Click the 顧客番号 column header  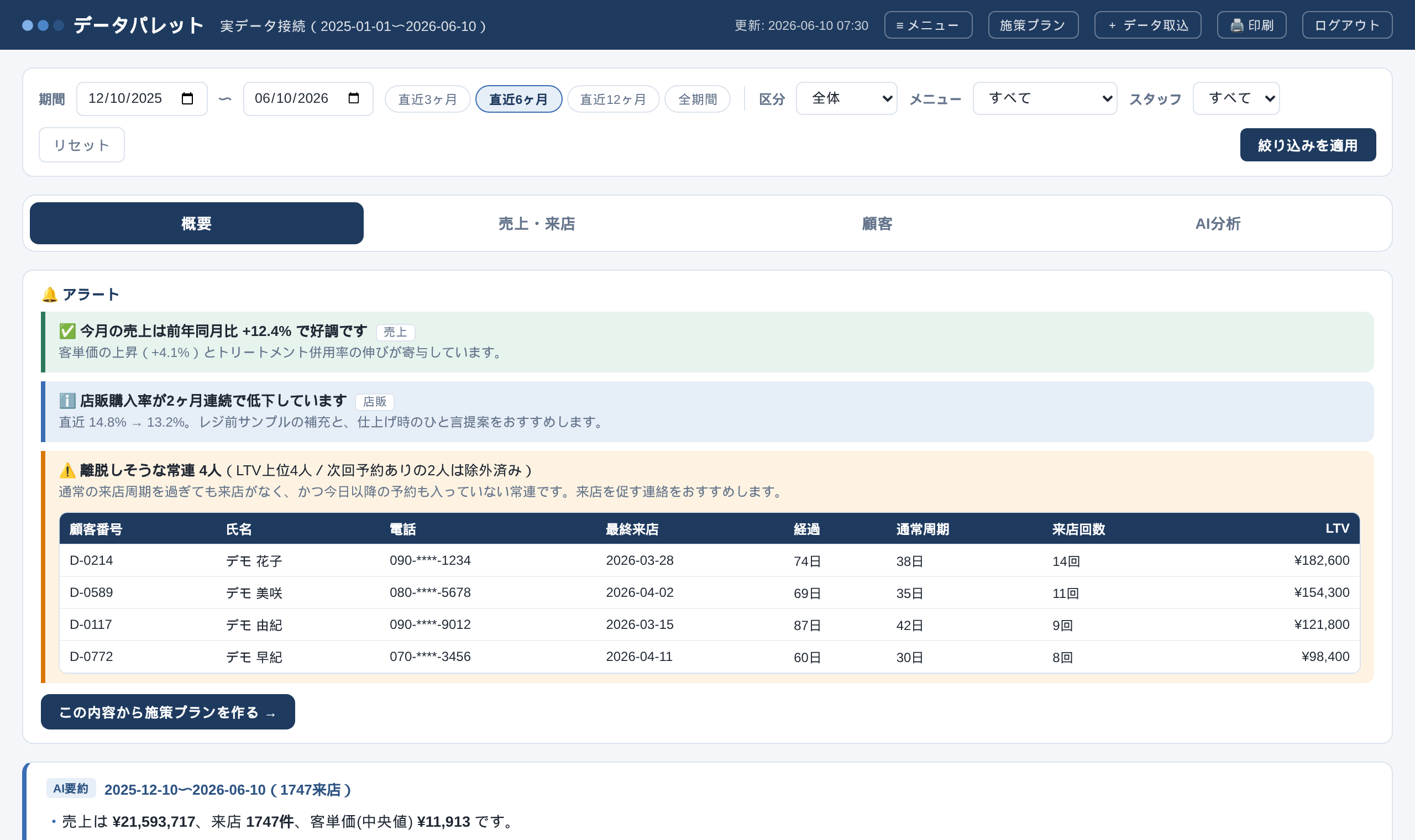tap(96, 529)
